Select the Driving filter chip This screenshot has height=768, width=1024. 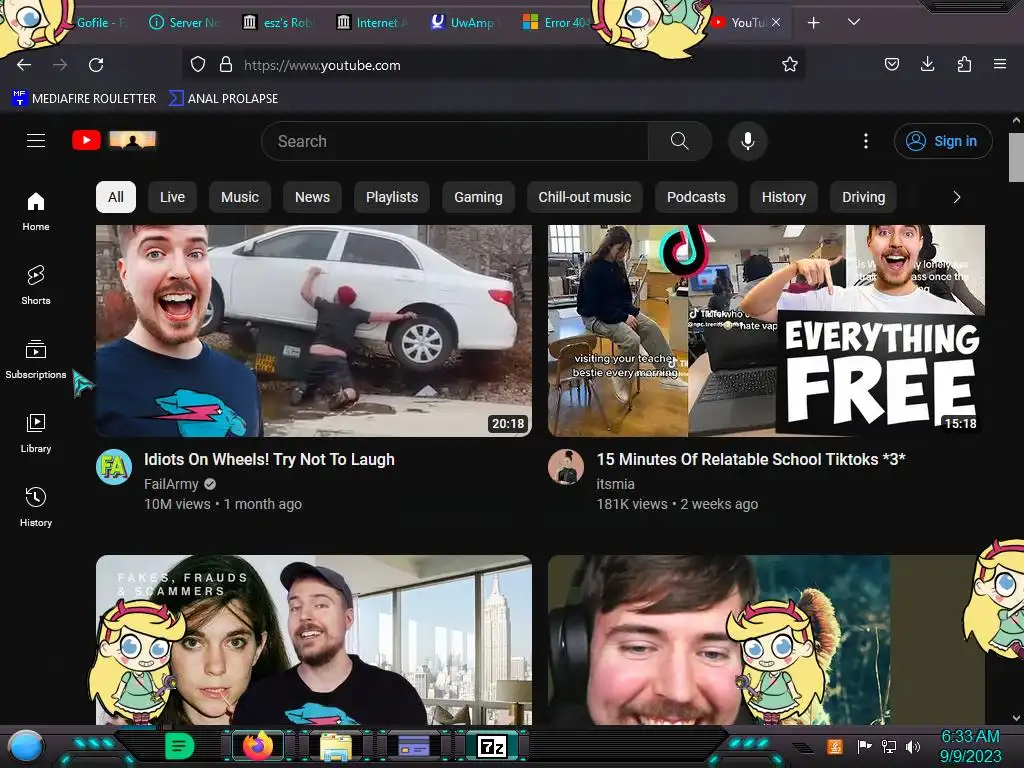coord(863,197)
